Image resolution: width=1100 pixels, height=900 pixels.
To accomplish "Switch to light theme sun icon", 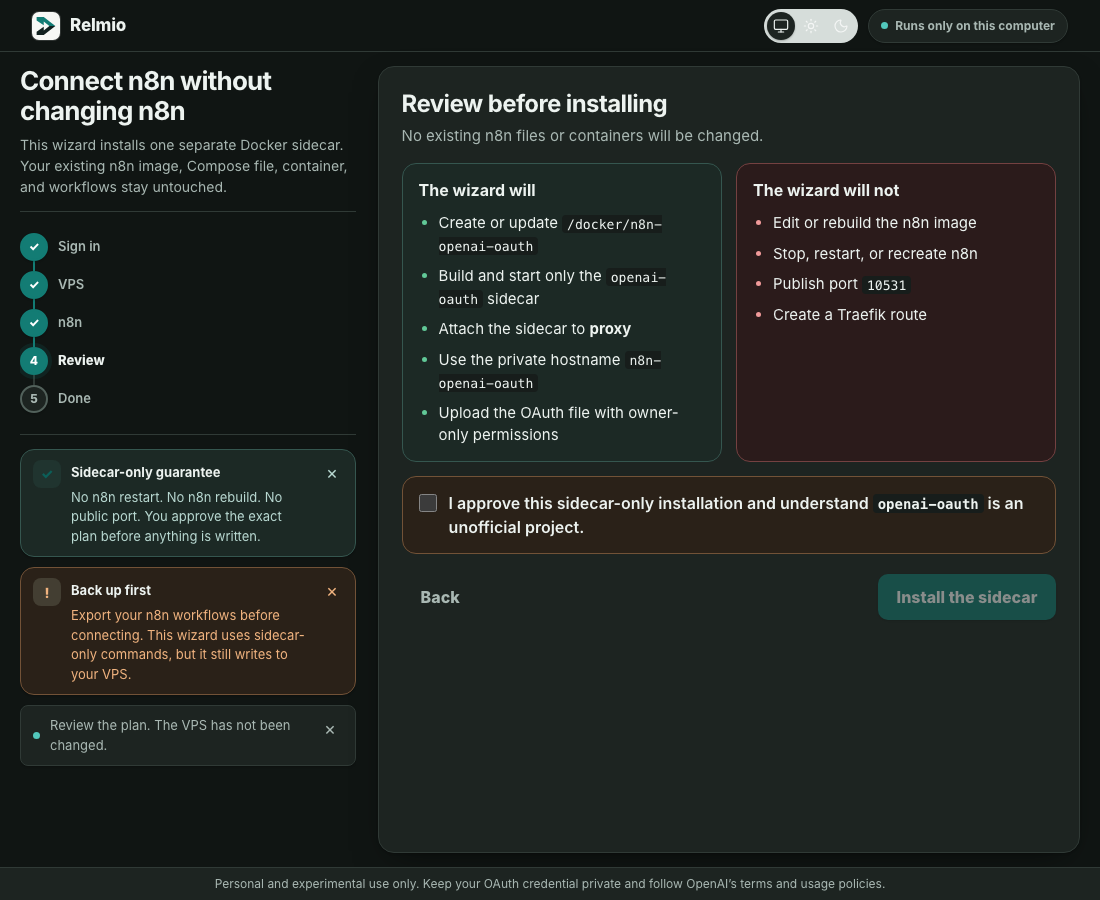I will [x=811, y=26].
